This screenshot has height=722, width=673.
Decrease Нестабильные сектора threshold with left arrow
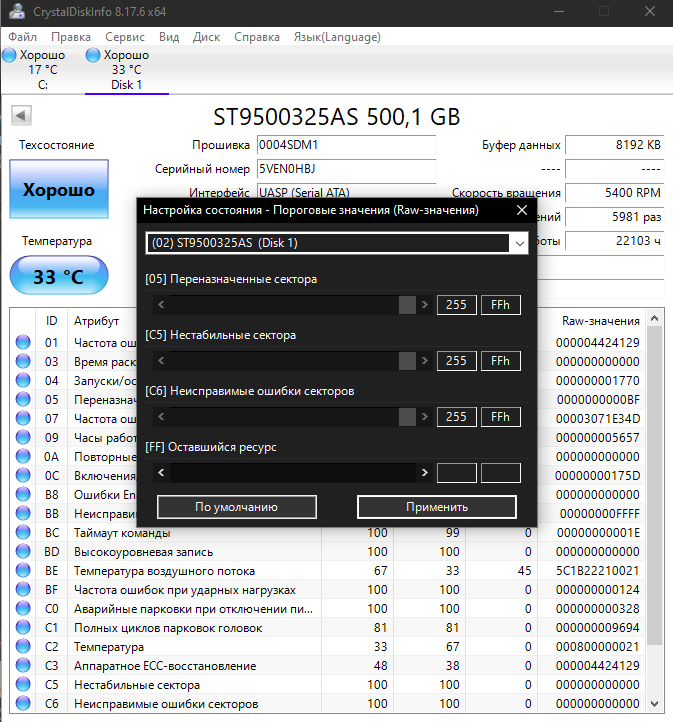[161, 361]
